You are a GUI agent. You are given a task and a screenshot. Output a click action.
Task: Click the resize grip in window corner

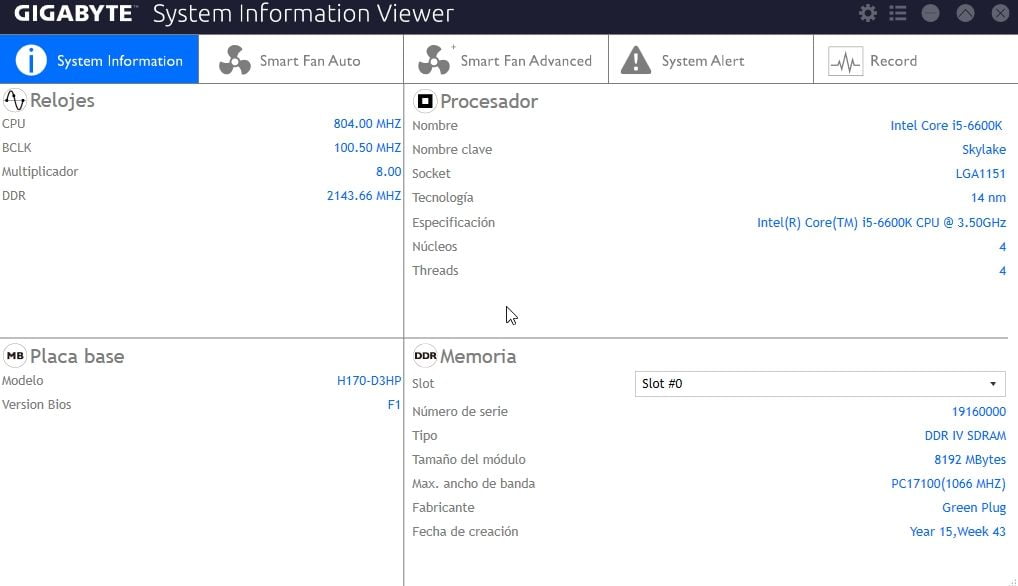click(x=1012, y=581)
